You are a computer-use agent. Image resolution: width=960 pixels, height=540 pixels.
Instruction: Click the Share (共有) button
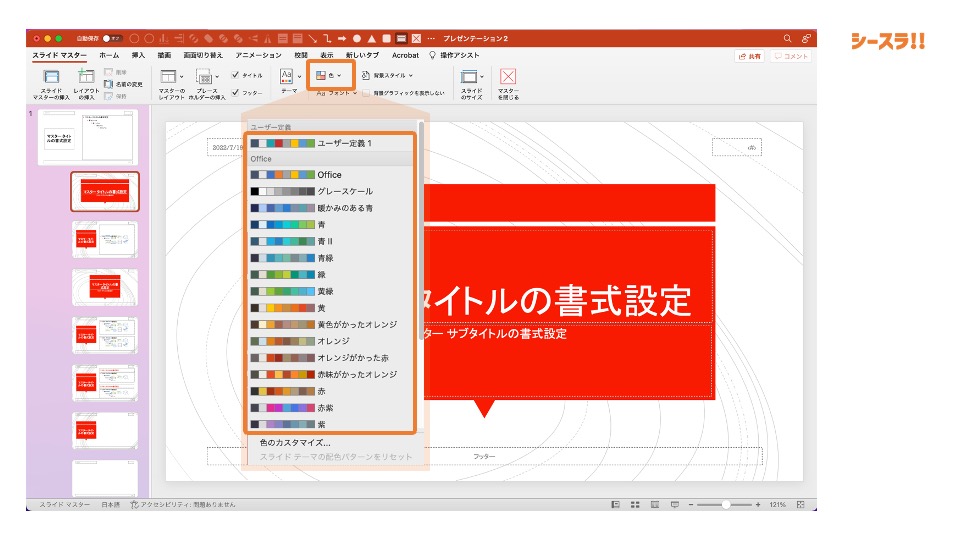pos(750,56)
